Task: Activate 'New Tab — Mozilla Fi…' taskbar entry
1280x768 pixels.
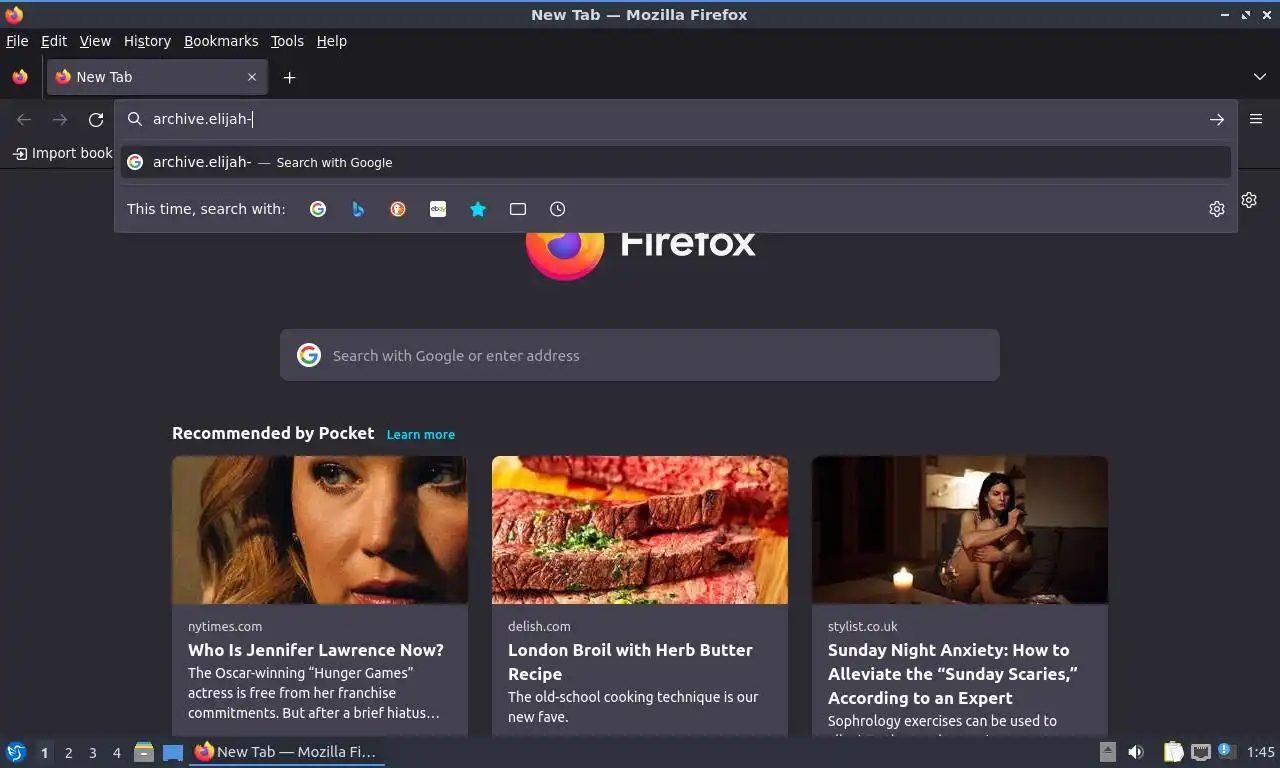Action: (x=287, y=752)
